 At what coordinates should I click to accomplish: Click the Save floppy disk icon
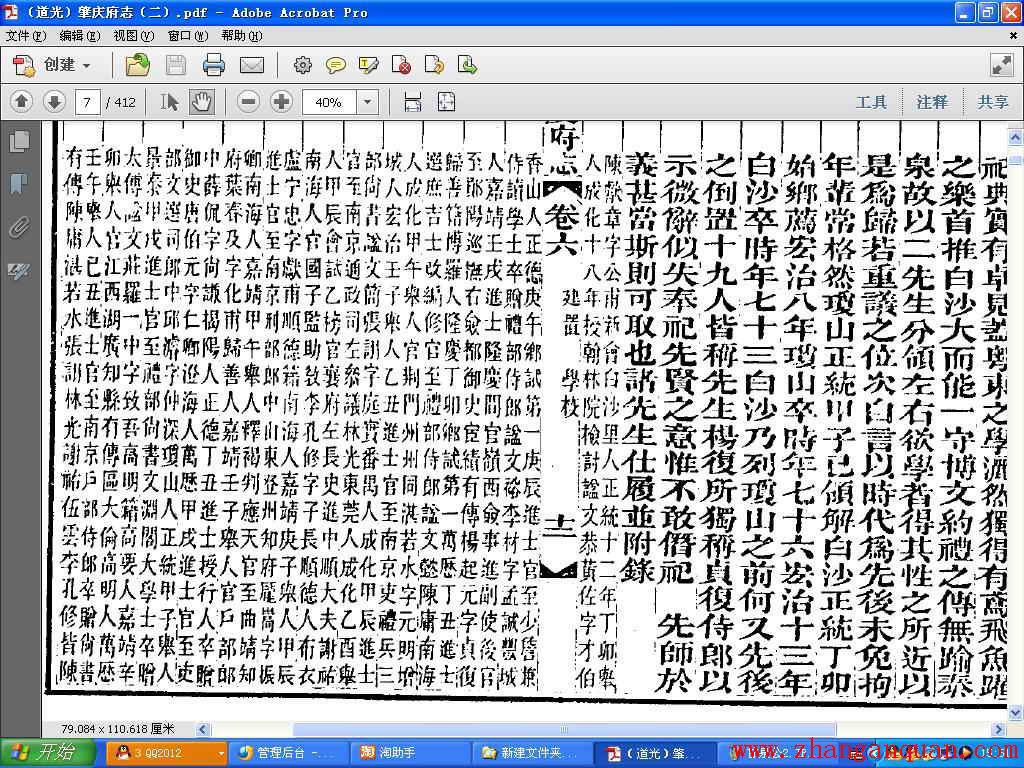click(x=176, y=65)
